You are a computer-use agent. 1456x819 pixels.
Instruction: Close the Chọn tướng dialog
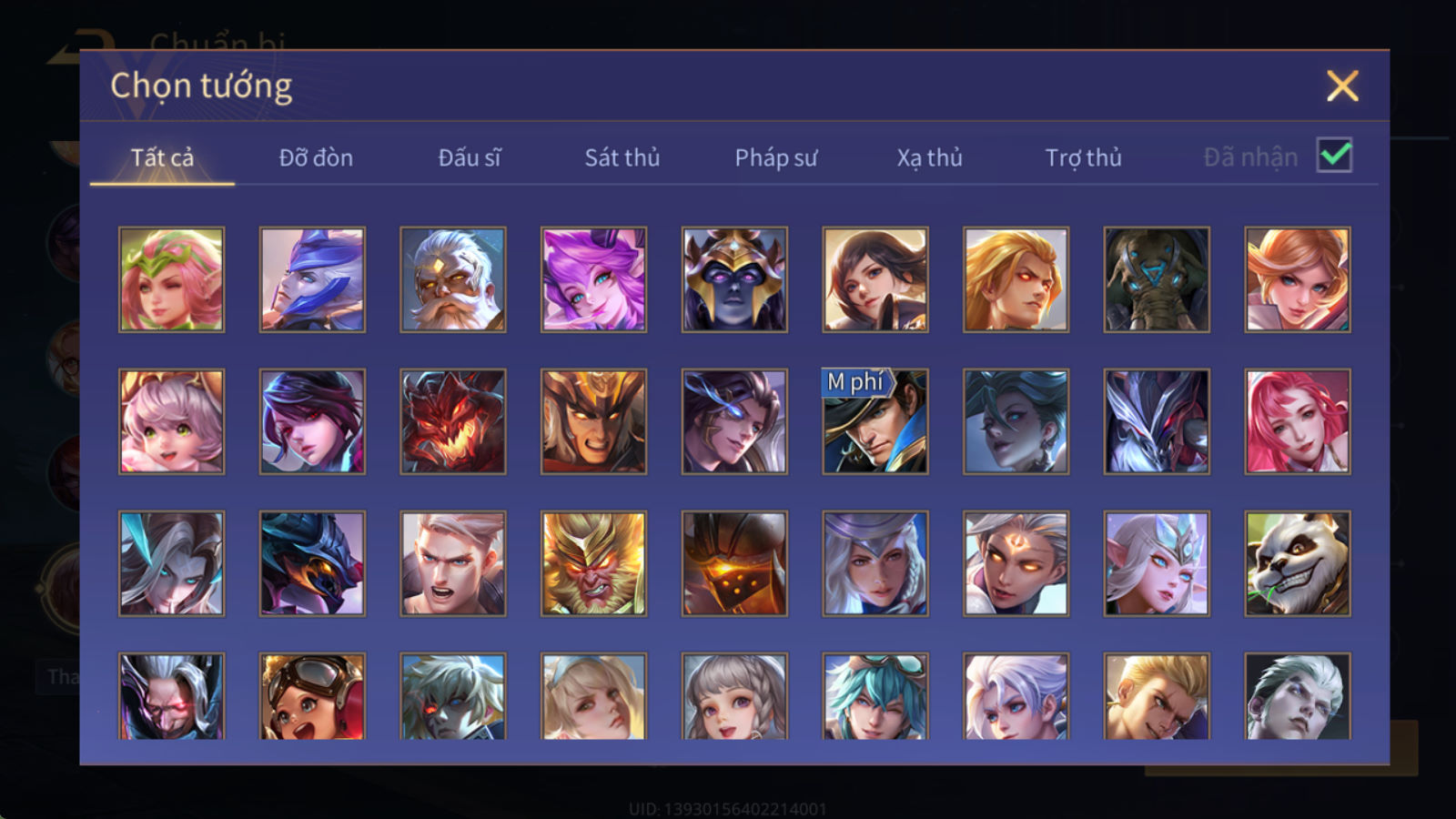coord(1342,86)
